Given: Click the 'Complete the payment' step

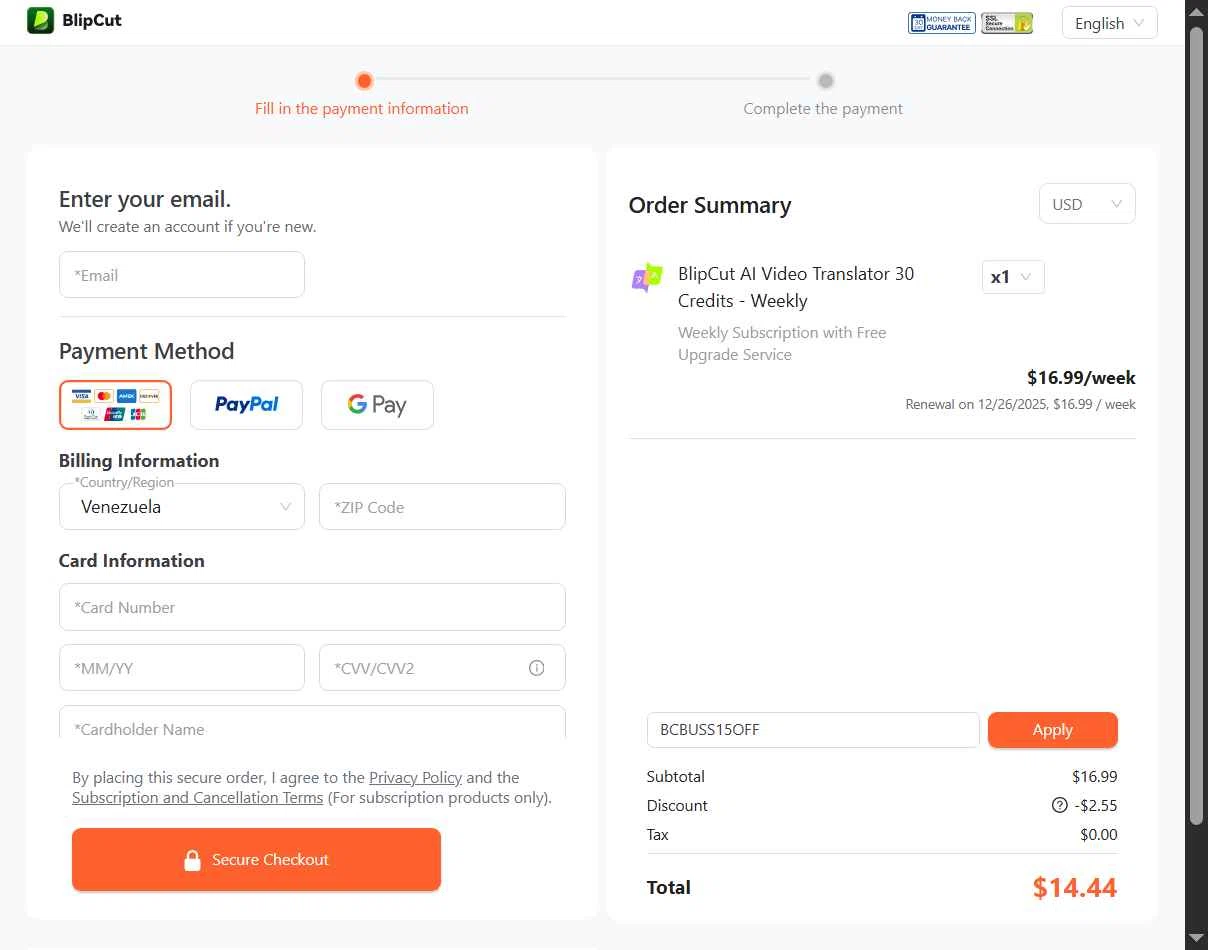Looking at the screenshot, I should (x=823, y=108).
